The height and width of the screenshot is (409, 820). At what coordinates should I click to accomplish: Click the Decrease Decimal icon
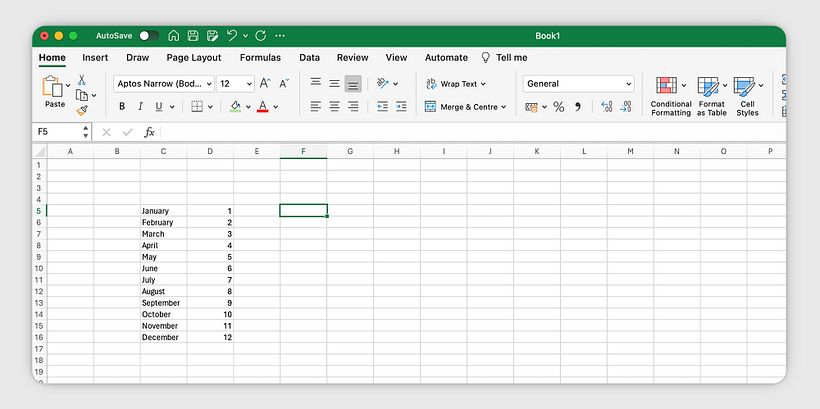[625, 107]
